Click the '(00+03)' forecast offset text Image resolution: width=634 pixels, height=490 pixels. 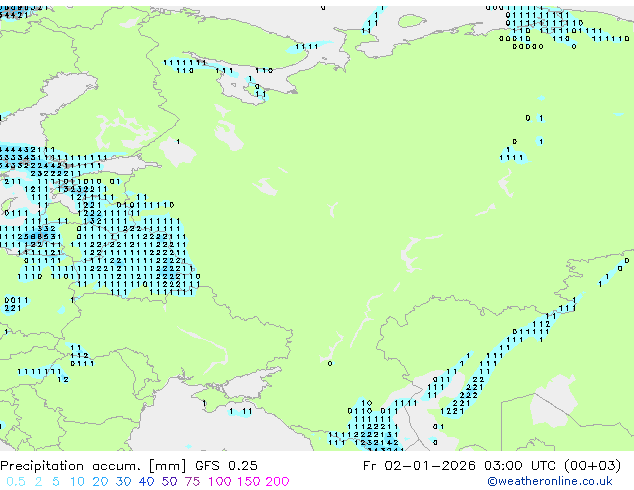coord(592,466)
